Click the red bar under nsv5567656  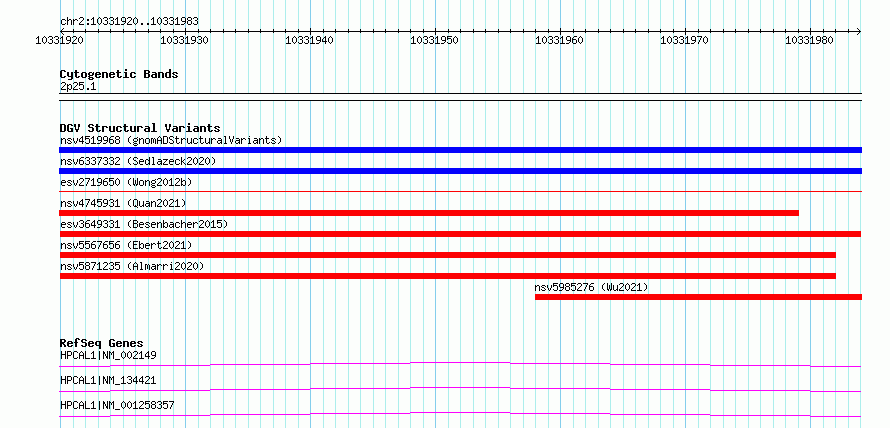[448, 255]
